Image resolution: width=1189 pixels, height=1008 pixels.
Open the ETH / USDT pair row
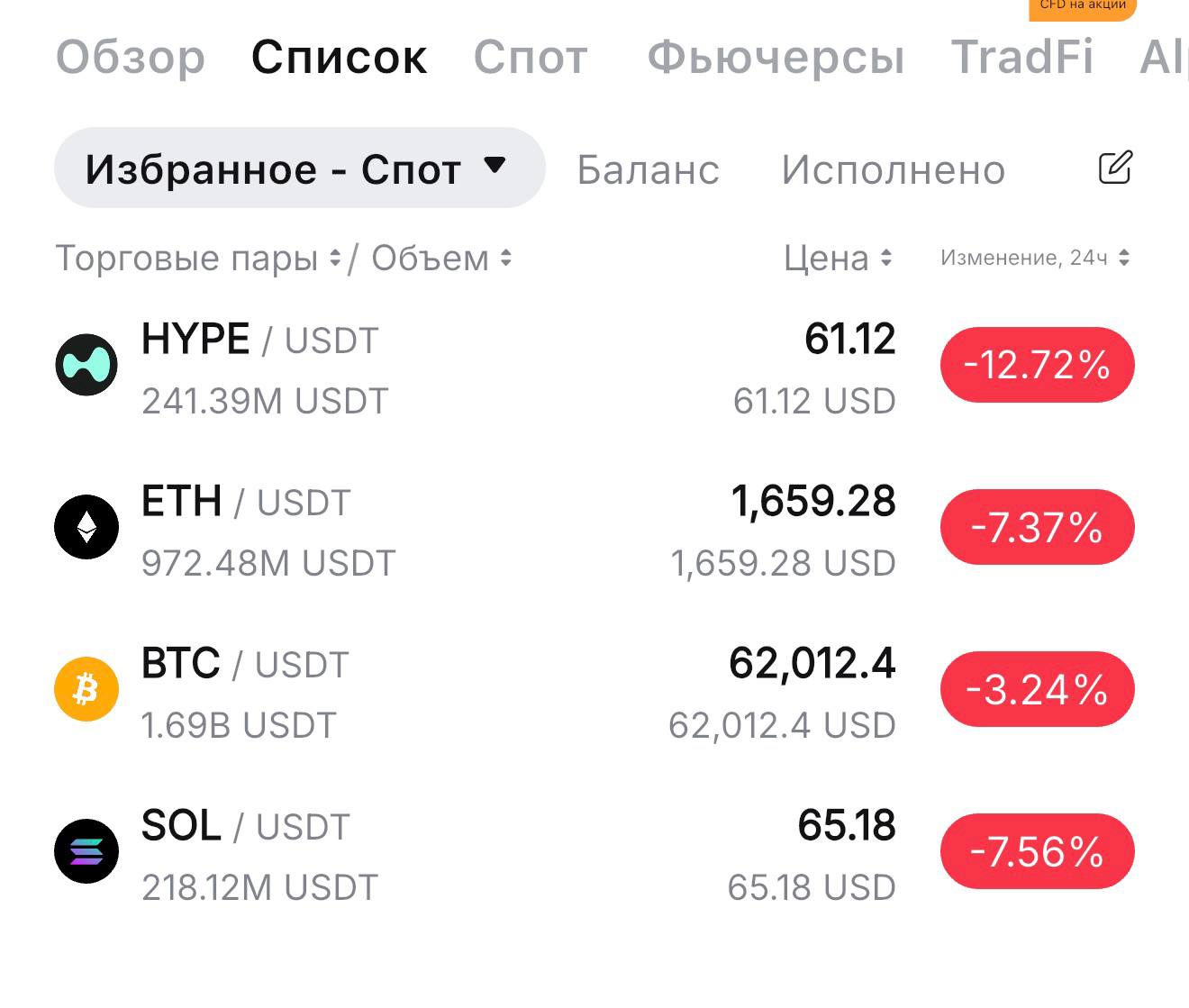click(x=594, y=527)
